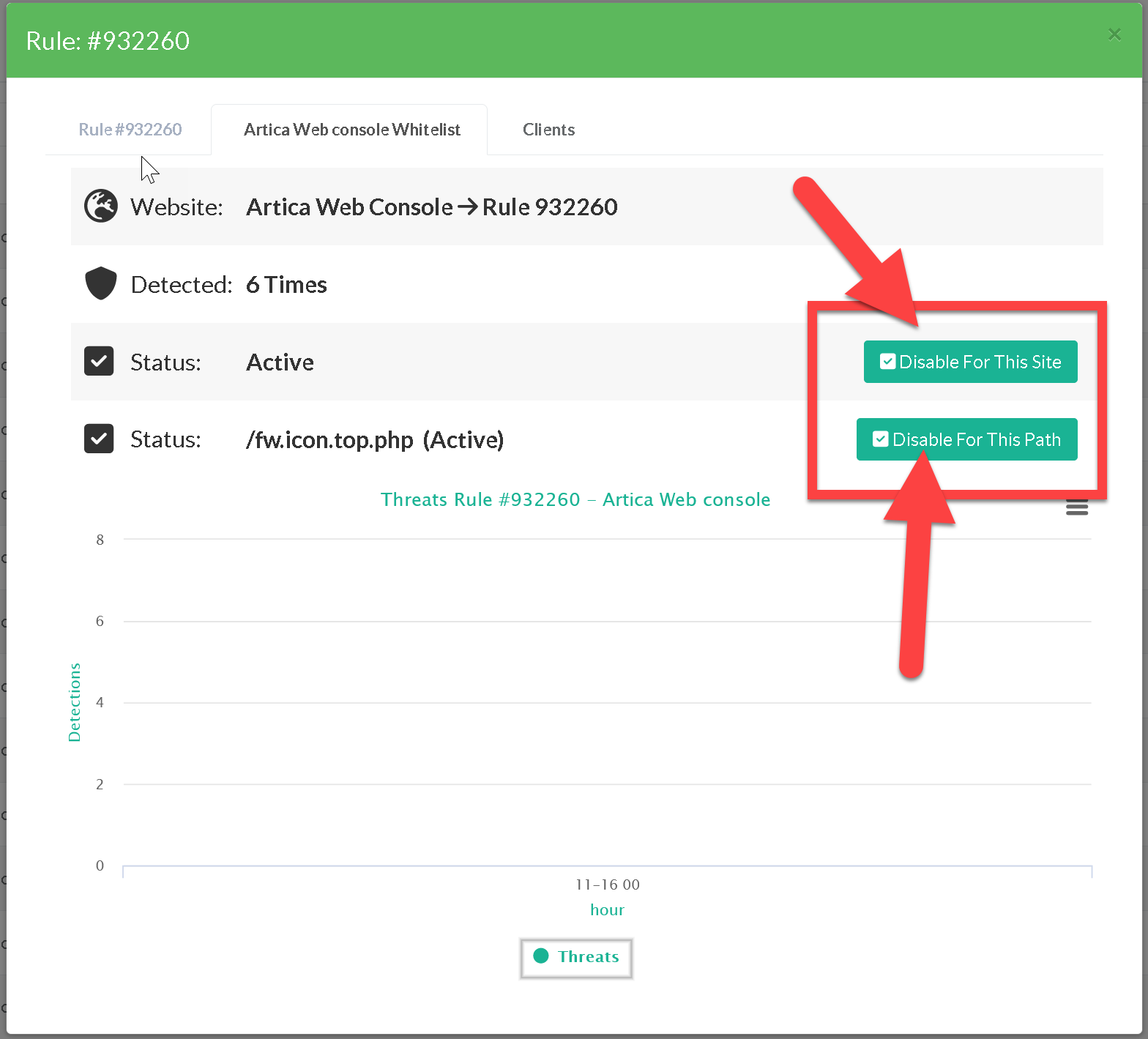Close the Rule #932260 dialog
Viewport: 1148px width, 1039px height.
coord(1114,34)
